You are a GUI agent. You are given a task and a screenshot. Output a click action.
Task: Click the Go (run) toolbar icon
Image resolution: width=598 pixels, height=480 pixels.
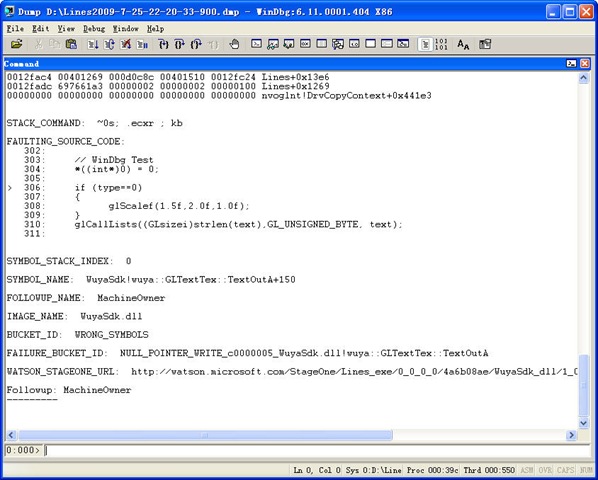tap(93, 44)
